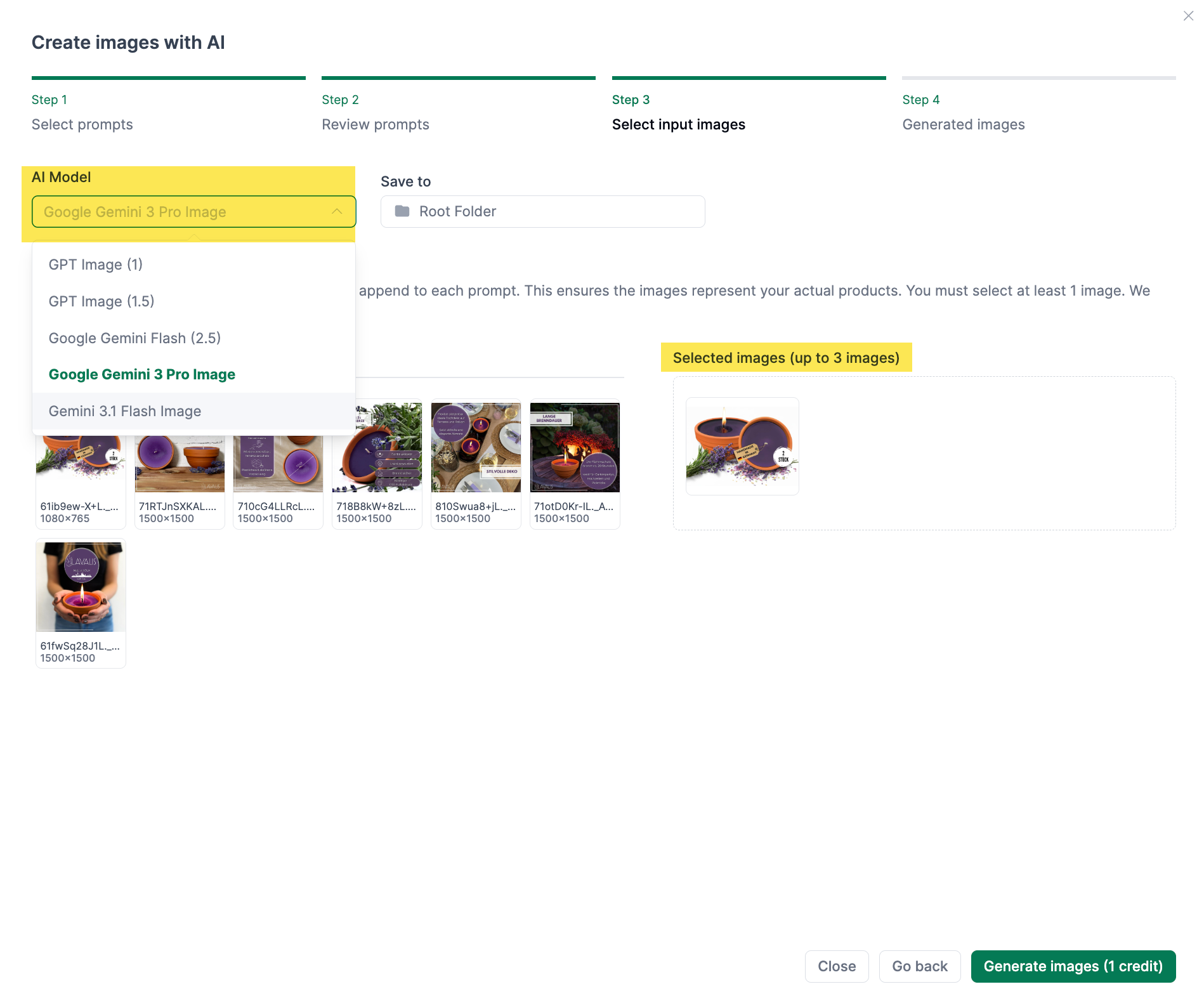Go back to Step 1 Select prompts

[82, 124]
